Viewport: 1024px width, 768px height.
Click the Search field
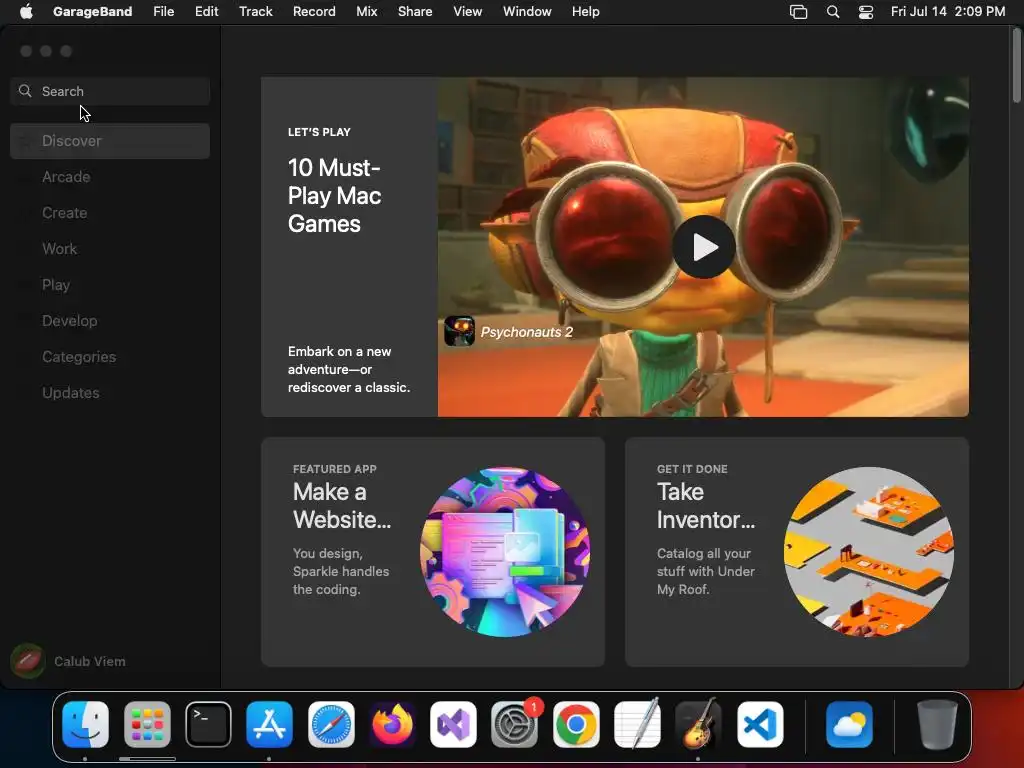tap(110, 91)
